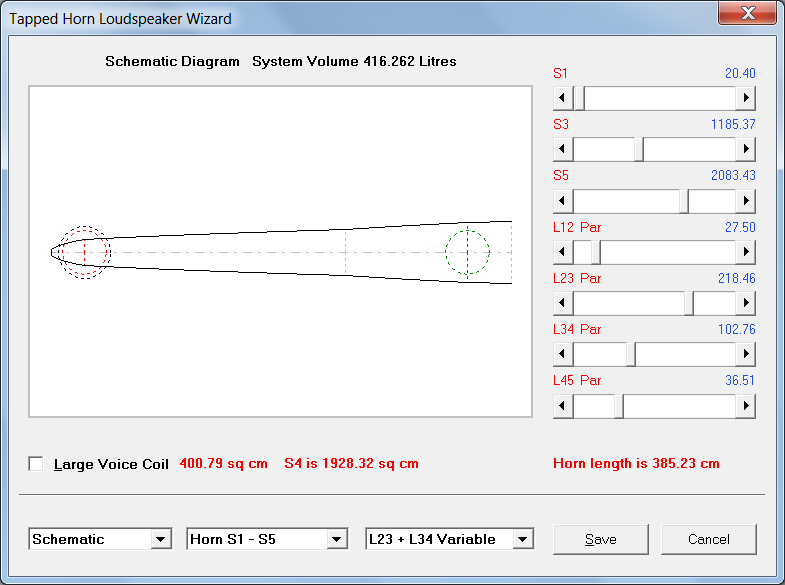This screenshot has height=585, width=785.
Task: Click the L23 slider thumb
Action: point(689,303)
